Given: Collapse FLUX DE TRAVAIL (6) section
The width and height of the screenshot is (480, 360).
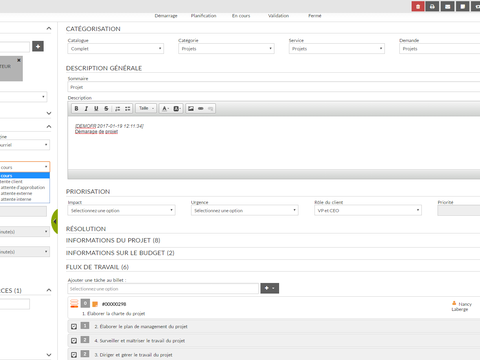Looking at the screenshot, I should pyautogui.click(x=97, y=267).
